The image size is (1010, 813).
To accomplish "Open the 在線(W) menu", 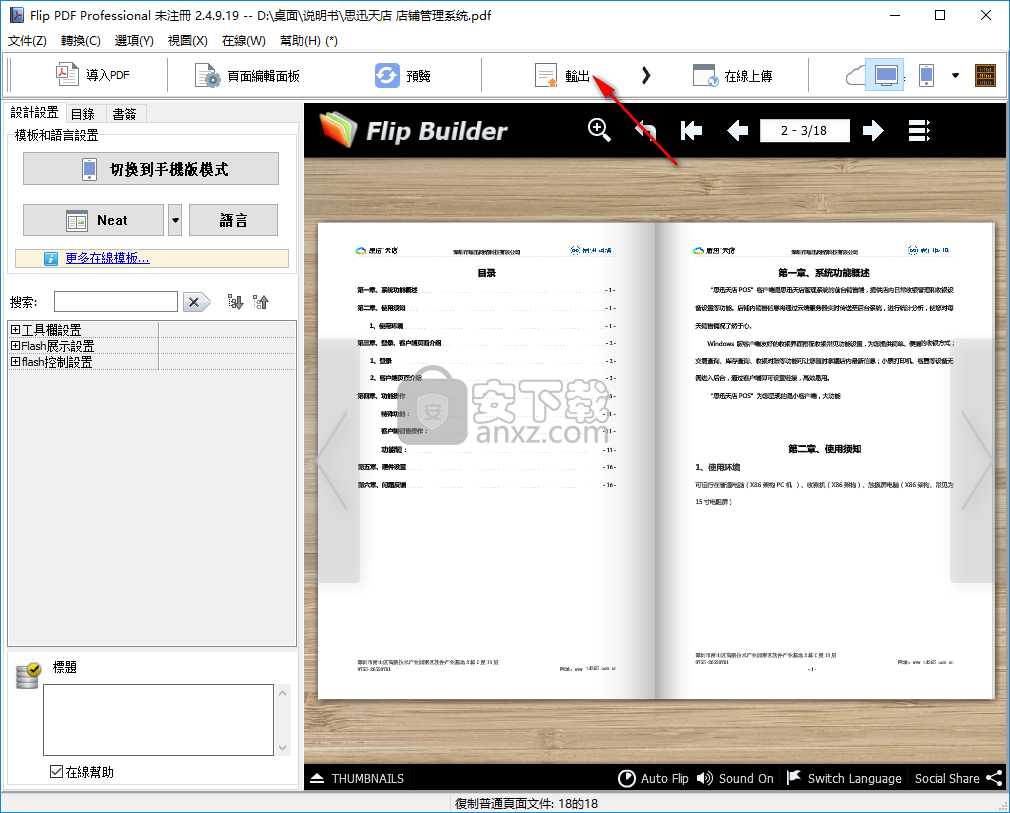I will [243, 41].
